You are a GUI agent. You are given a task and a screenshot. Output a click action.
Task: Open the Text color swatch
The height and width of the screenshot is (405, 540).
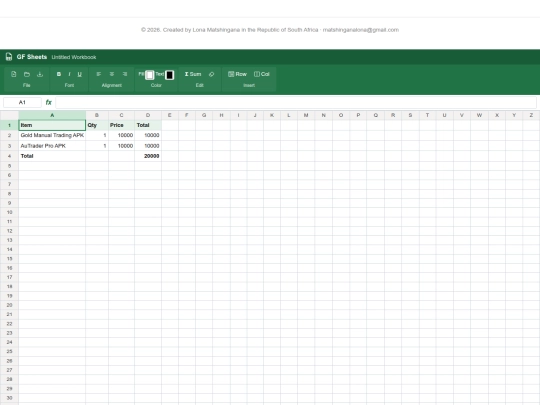[x=169, y=75]
